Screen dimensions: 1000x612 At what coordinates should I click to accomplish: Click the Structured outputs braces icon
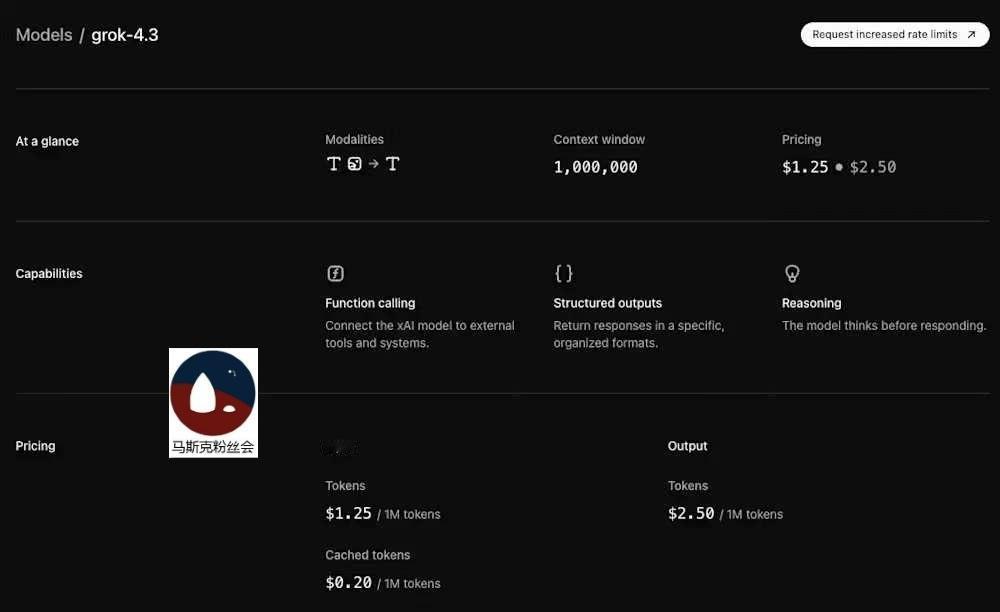pos(564,273)
